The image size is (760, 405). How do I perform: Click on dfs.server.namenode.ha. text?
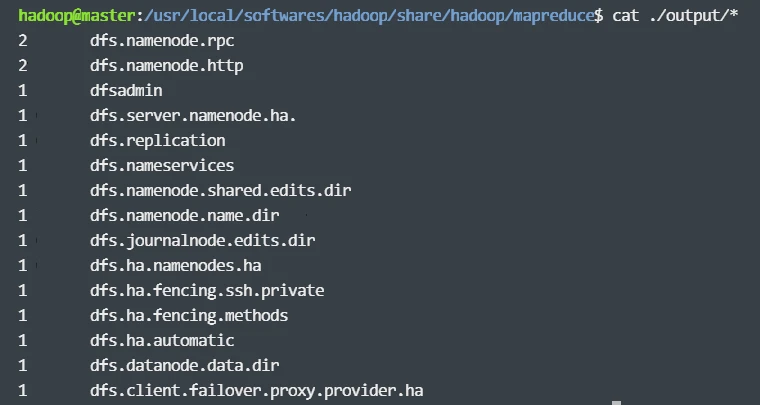(x=193, y=116)
